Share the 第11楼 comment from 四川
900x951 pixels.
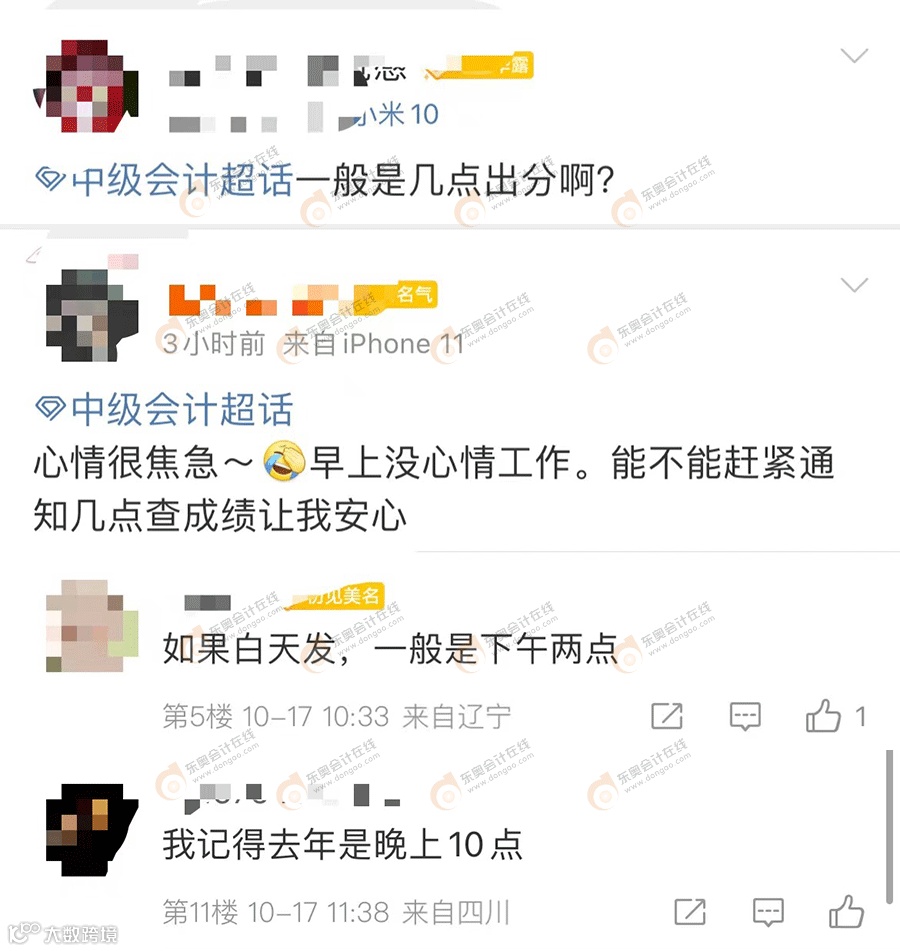tap(690, 912)
